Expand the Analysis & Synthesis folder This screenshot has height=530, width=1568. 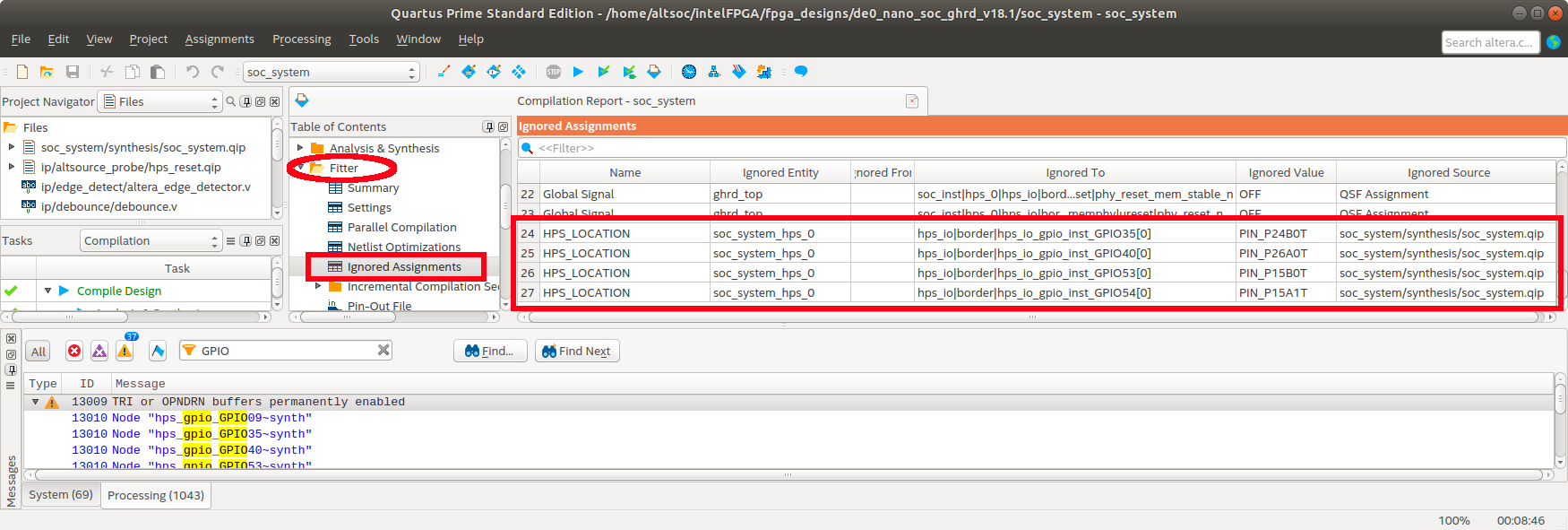[300, 148]
